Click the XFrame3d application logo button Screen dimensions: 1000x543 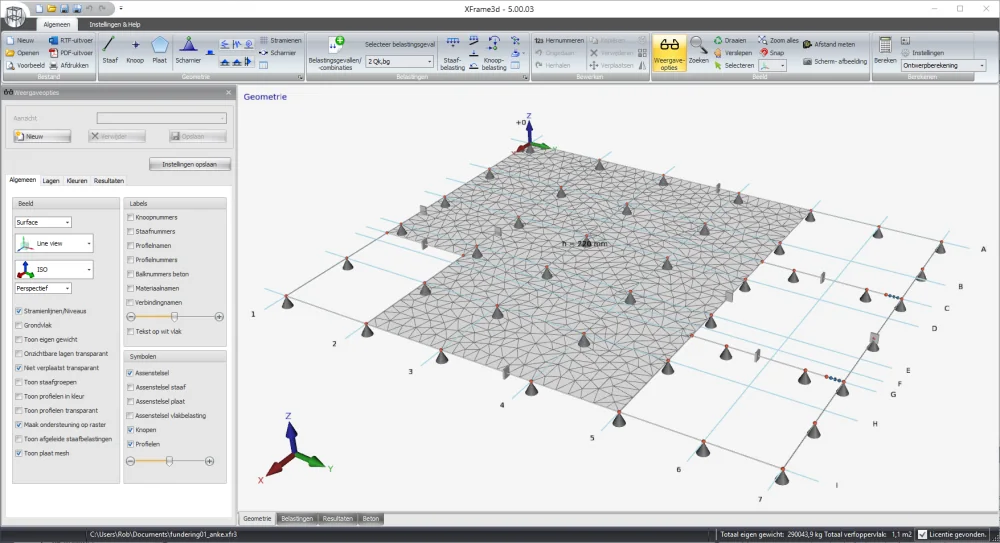tap(15, 15)
